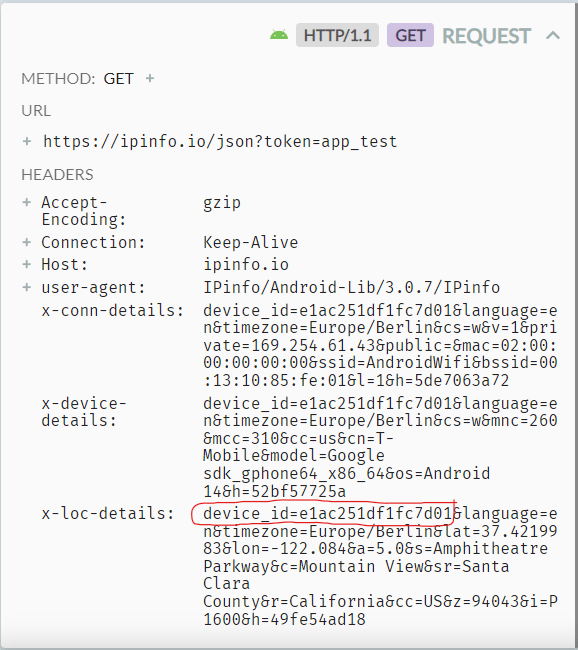Click the x-device-details header name
This screenshot has height=650, width=578.
[x=84, y=412]
